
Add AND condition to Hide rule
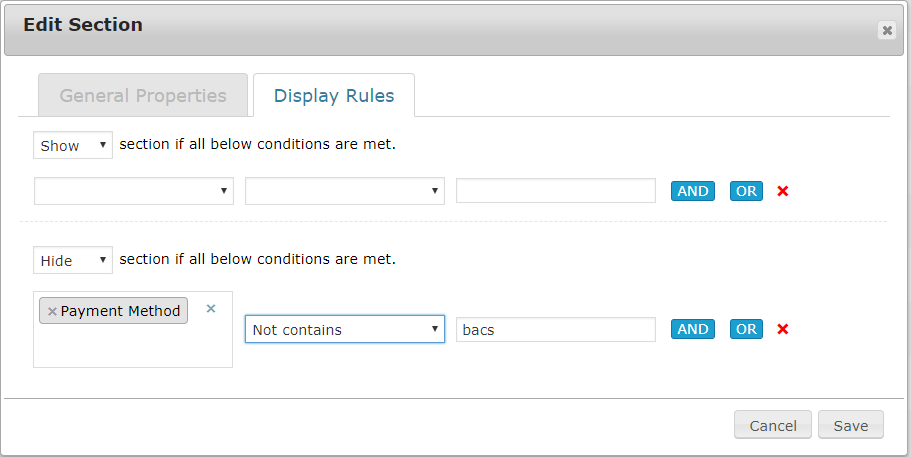click(x=693, y=329)
